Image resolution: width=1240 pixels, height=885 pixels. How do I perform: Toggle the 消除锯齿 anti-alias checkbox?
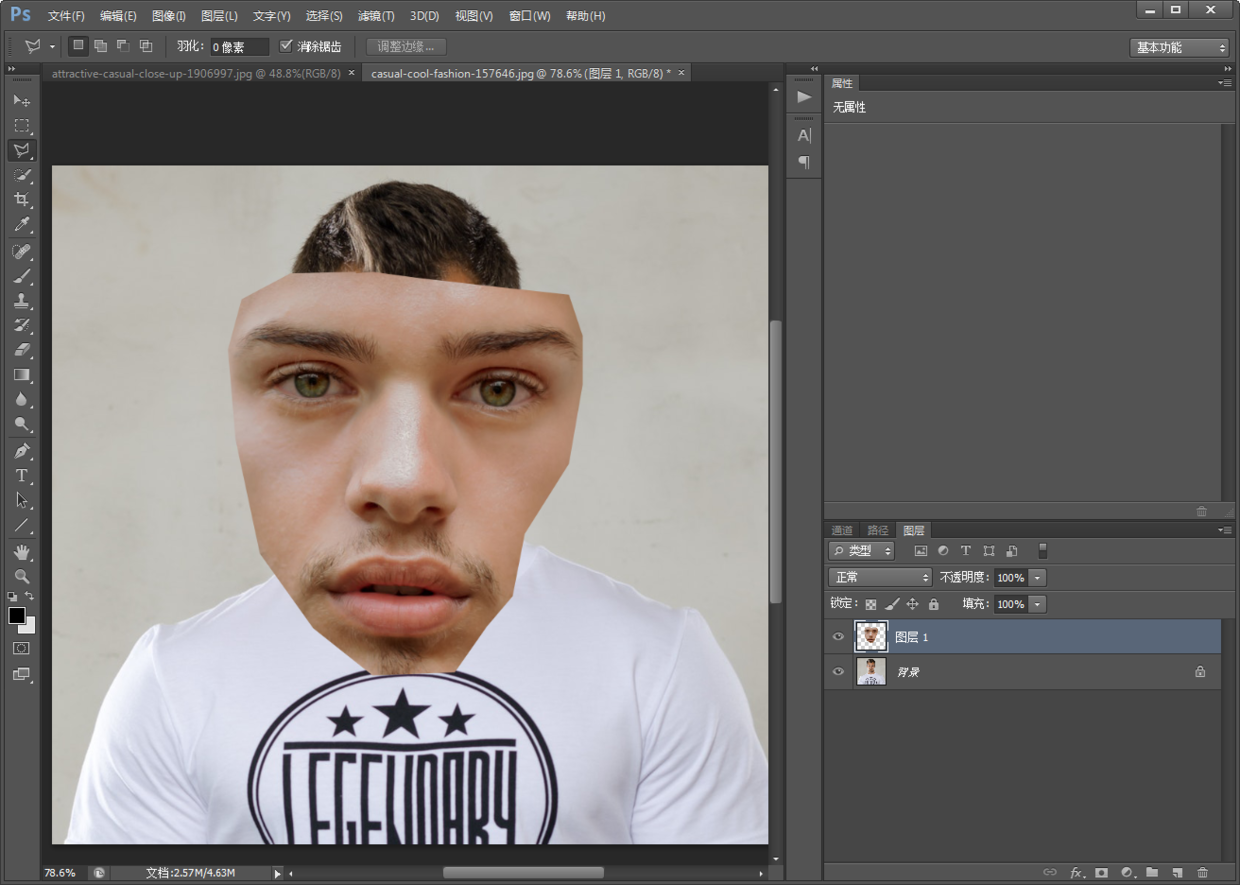point(286,46)
